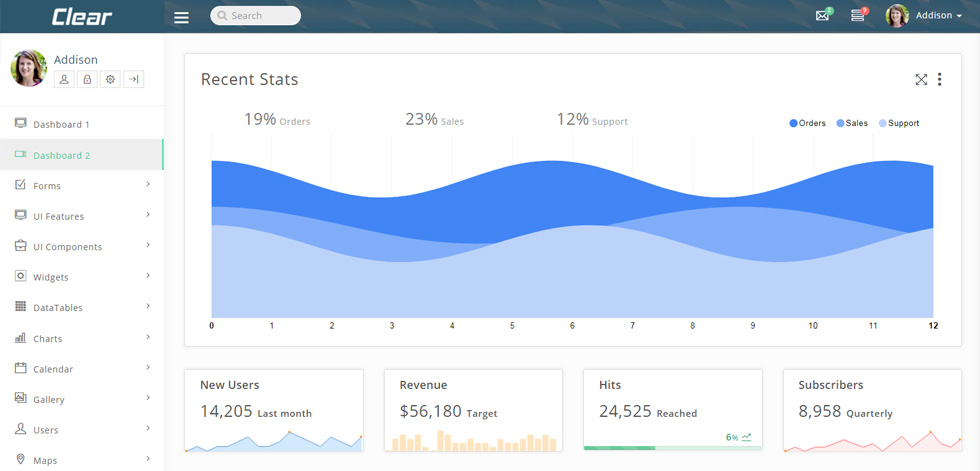The image size is (980, 471).
Task: Expand the Maps chevron
Action: 148,459
